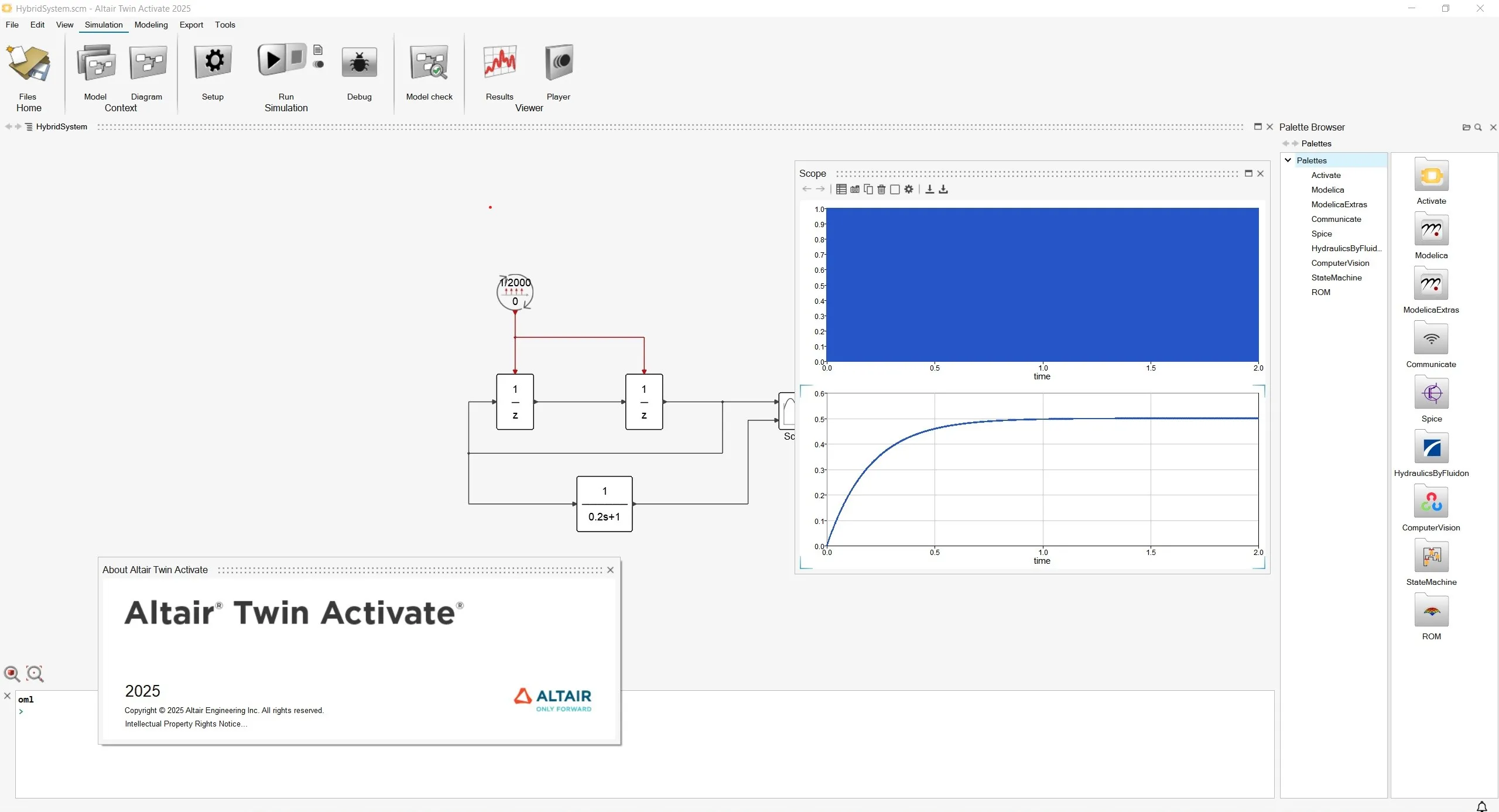Open the Activate palette folder icon

click(x=1431, y=175)
